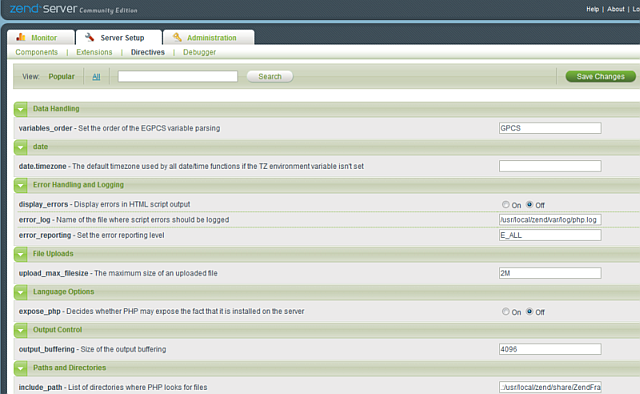Click the upload_max_filesize directive name

[x=53, y=273]
